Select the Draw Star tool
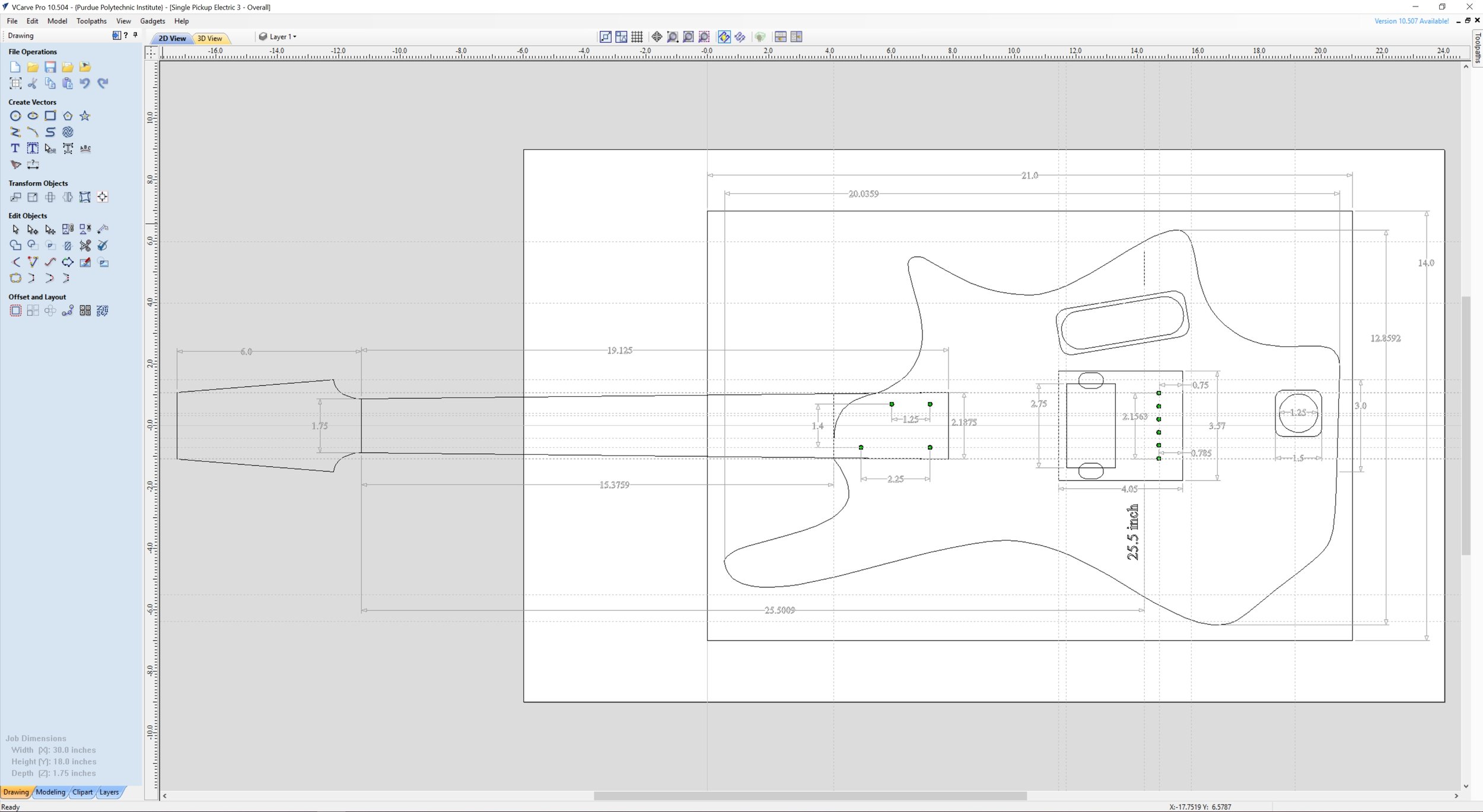The width and height of the screenshot is (1483, 812). click(85, 116)
